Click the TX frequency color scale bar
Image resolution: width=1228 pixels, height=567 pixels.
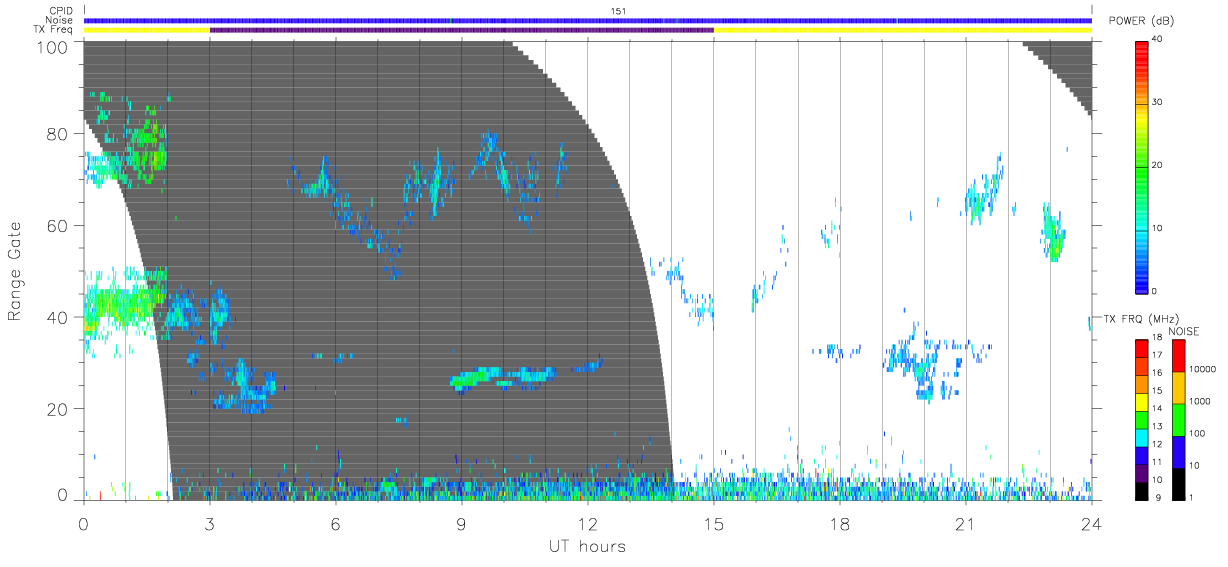(x=1142, y=419)
